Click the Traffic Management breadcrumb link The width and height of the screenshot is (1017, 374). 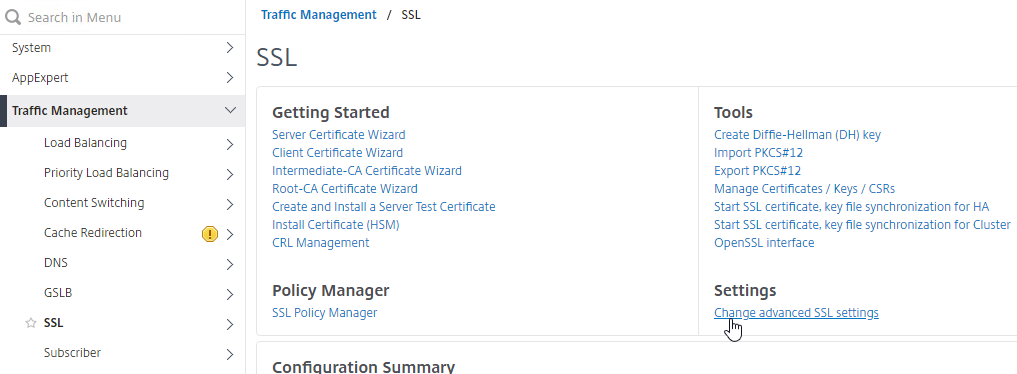318,15
